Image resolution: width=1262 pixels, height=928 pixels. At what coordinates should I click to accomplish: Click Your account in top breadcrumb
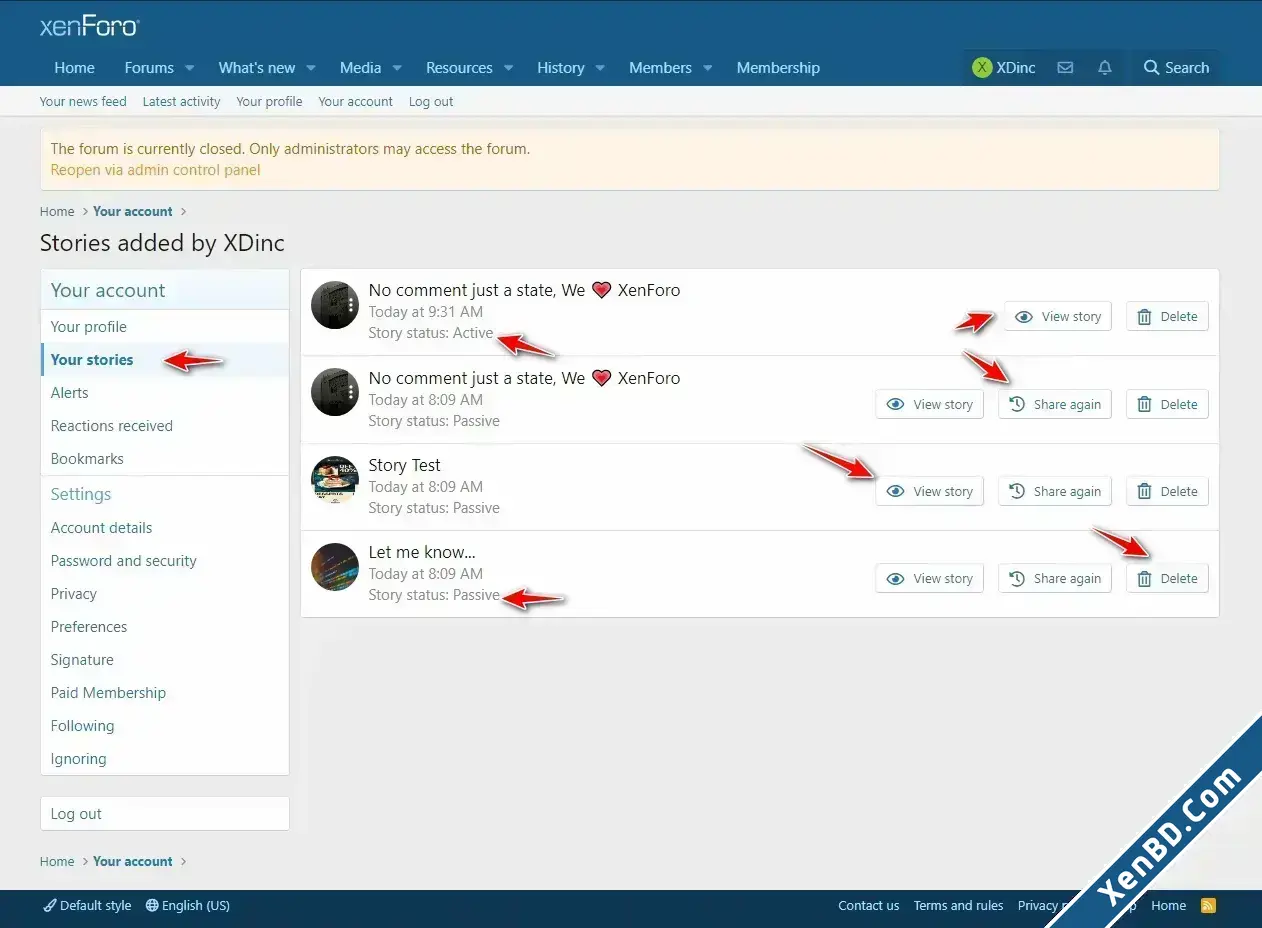point(133,212)
